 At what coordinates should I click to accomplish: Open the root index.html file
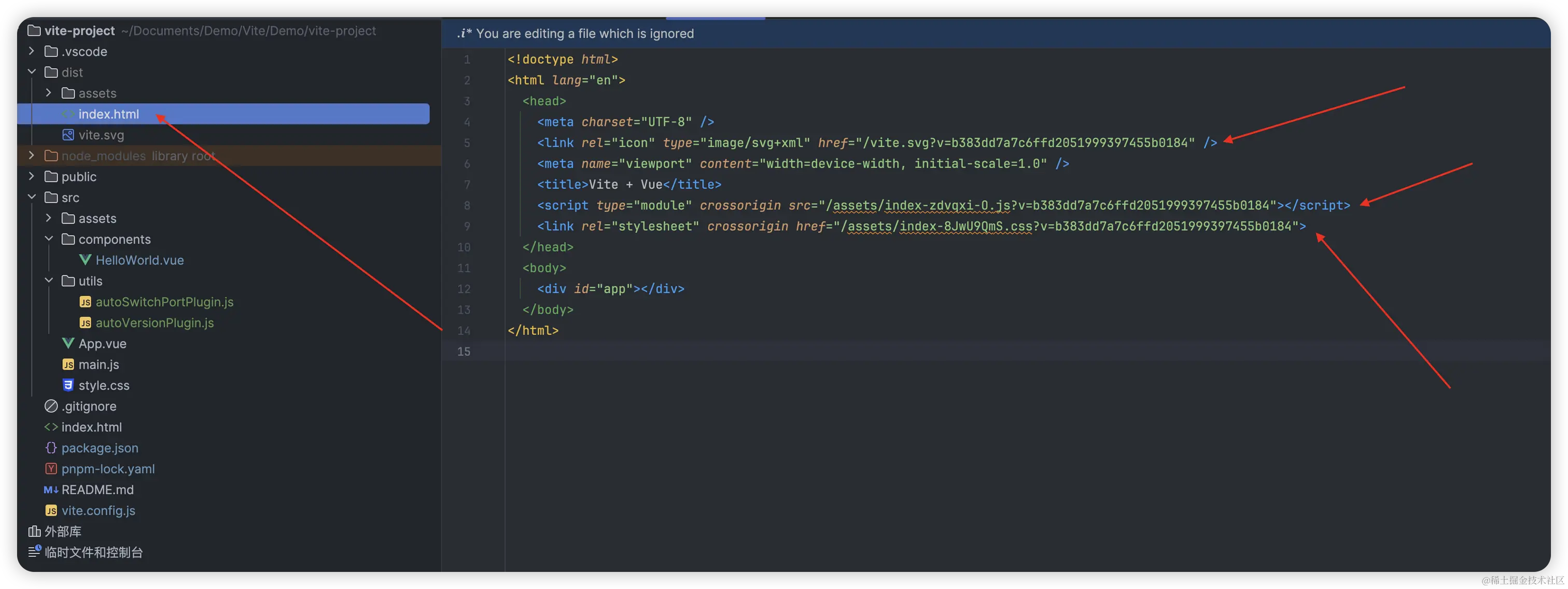(91, 427)
